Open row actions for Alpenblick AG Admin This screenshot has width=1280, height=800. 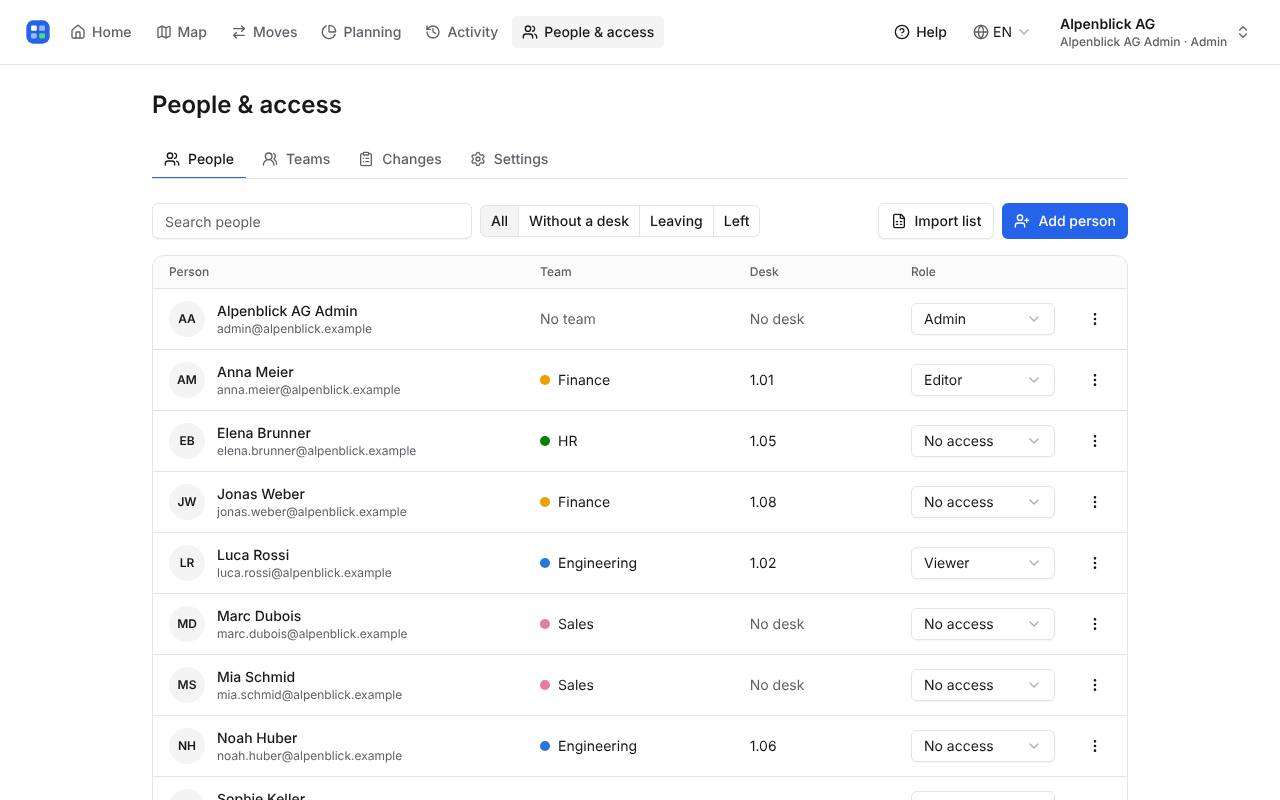click(x=1095, y=319)
